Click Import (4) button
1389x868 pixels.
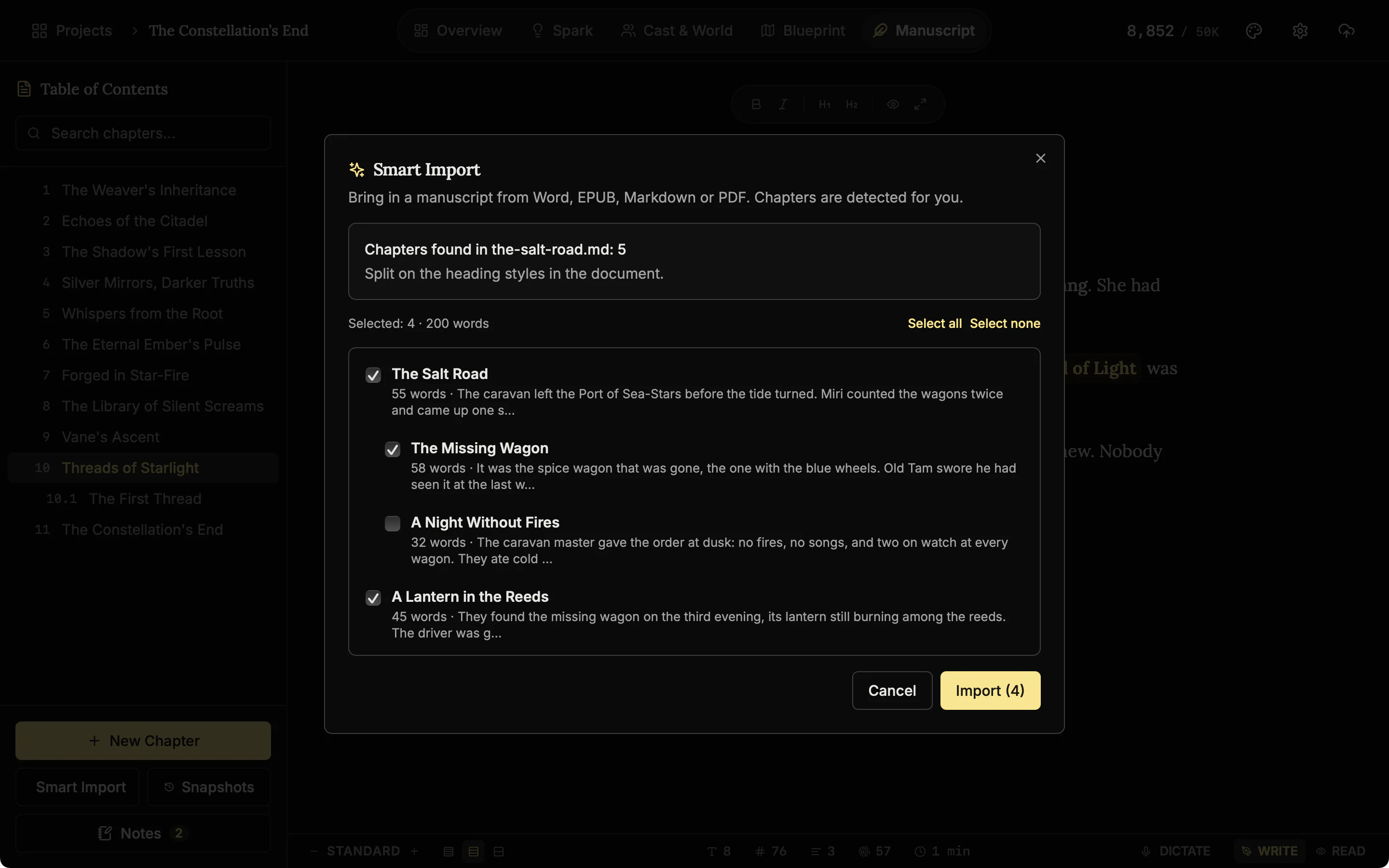tap(990, 690)
